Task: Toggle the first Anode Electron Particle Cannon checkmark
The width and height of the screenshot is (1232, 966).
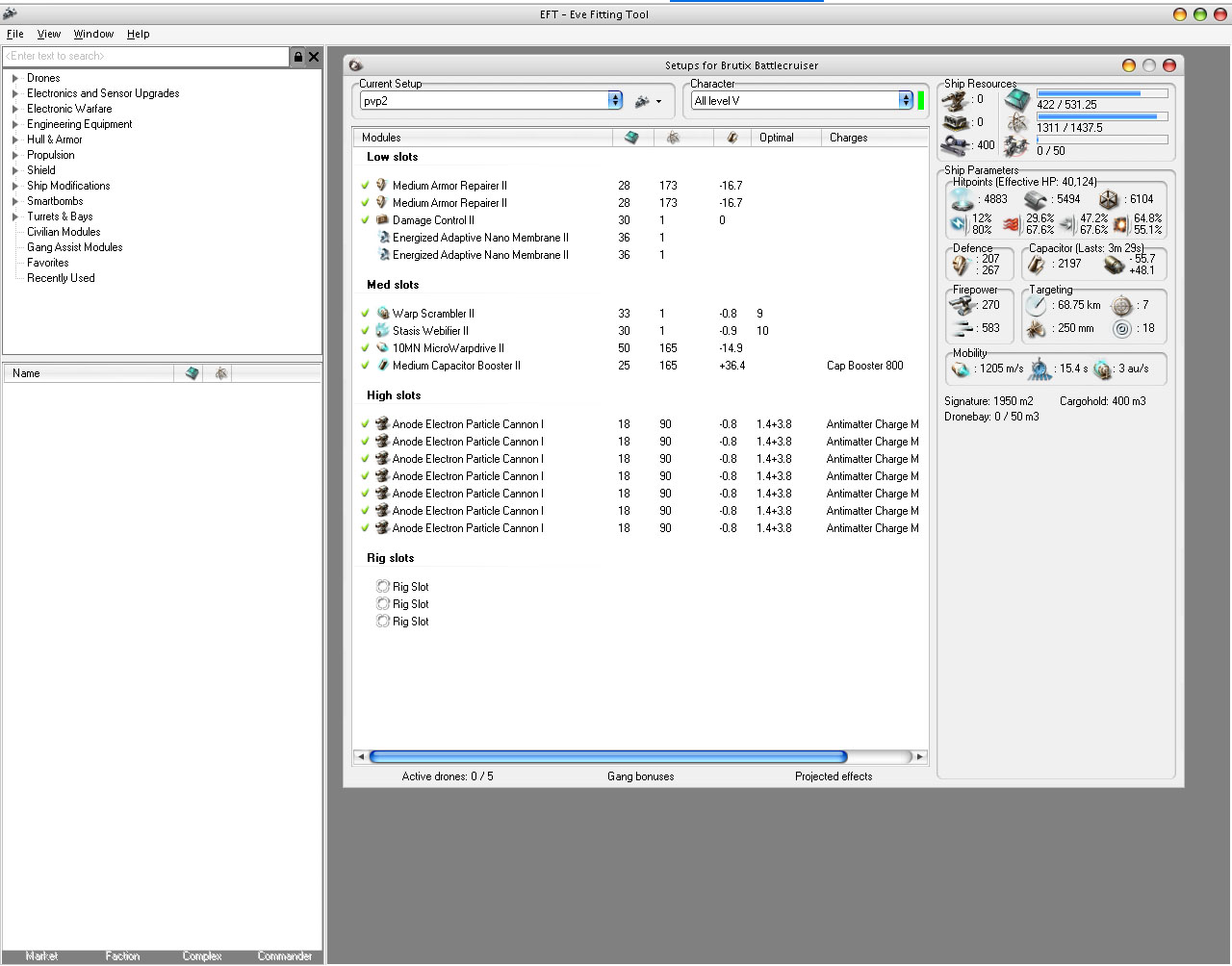Action: pyautogui.click(x=366, y=424)
